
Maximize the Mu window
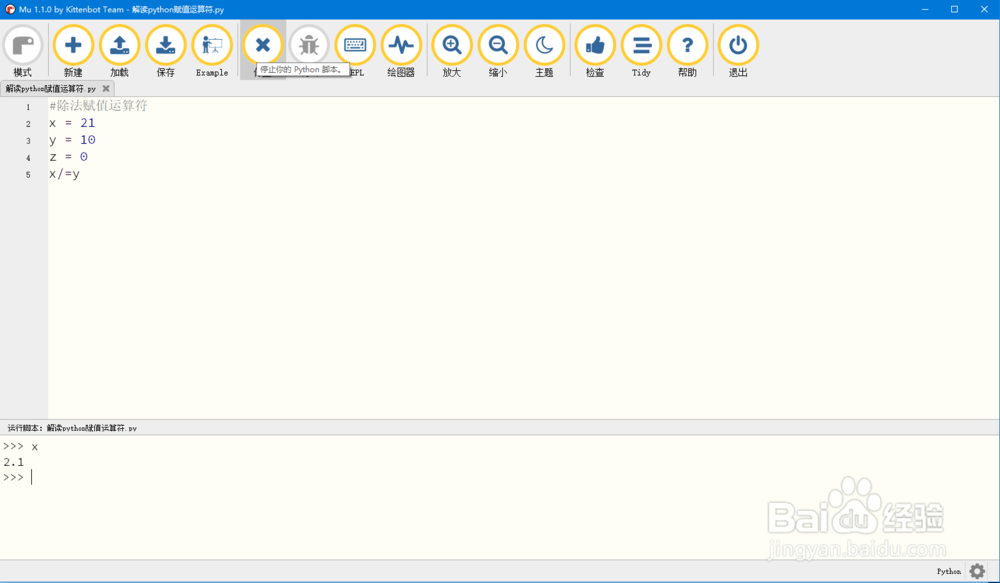tap(955, 10)
